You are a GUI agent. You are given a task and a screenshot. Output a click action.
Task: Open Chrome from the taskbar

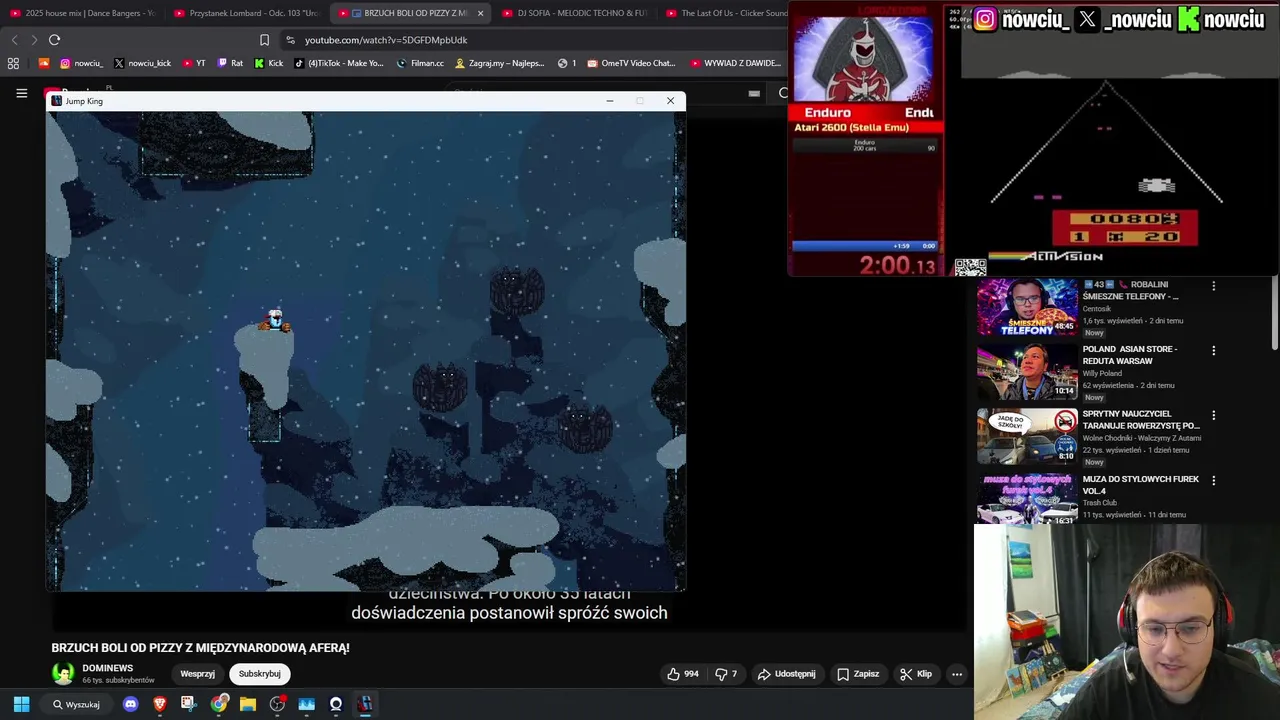[218, 704]
